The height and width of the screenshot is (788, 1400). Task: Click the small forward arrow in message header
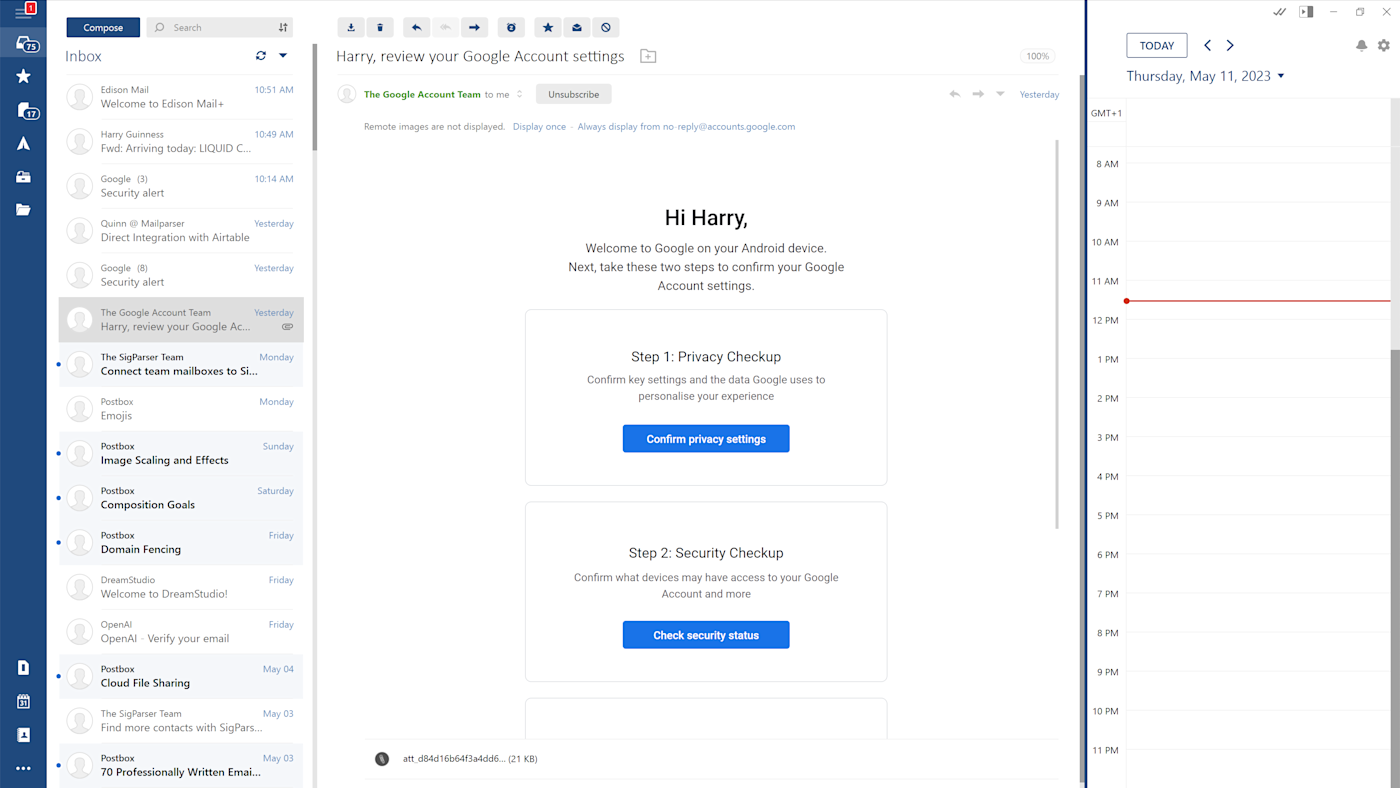[x=978, y=94]
